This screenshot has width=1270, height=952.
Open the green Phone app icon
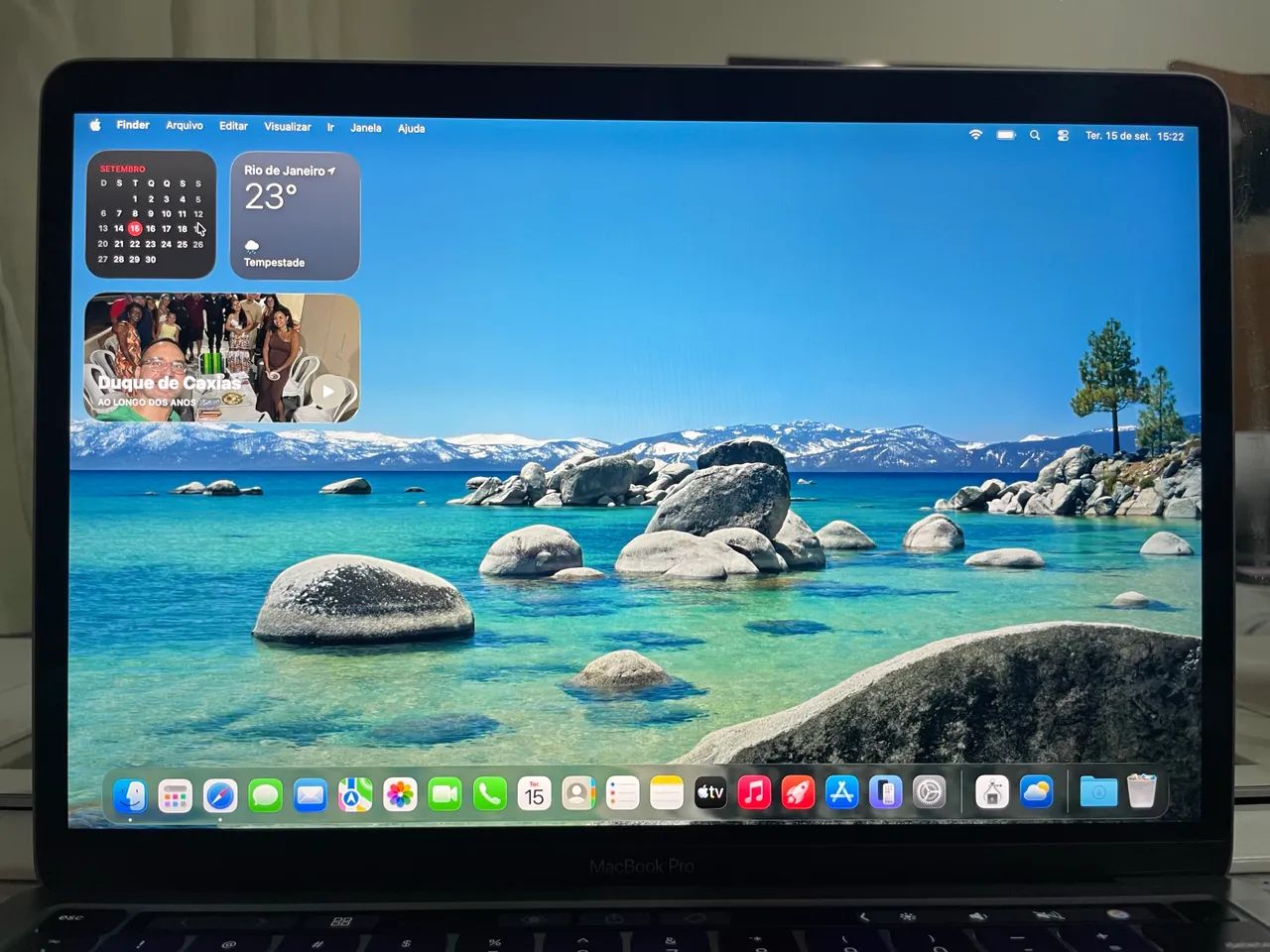[x=489, y=793]
